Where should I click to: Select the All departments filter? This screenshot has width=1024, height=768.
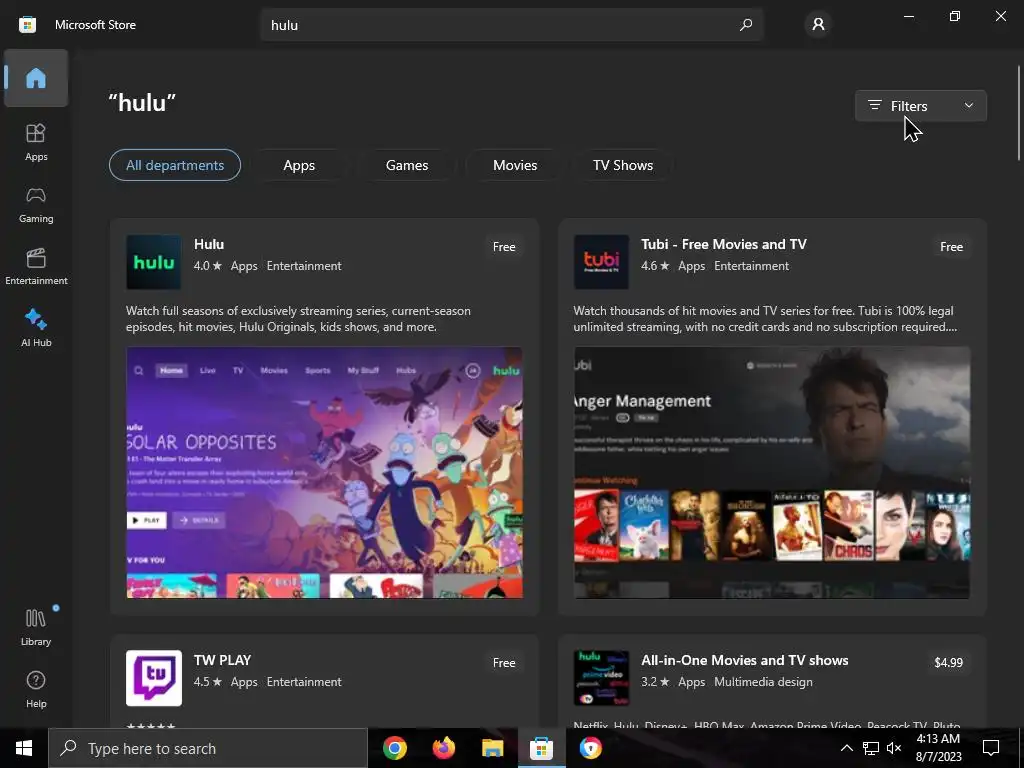click(175, 165)
